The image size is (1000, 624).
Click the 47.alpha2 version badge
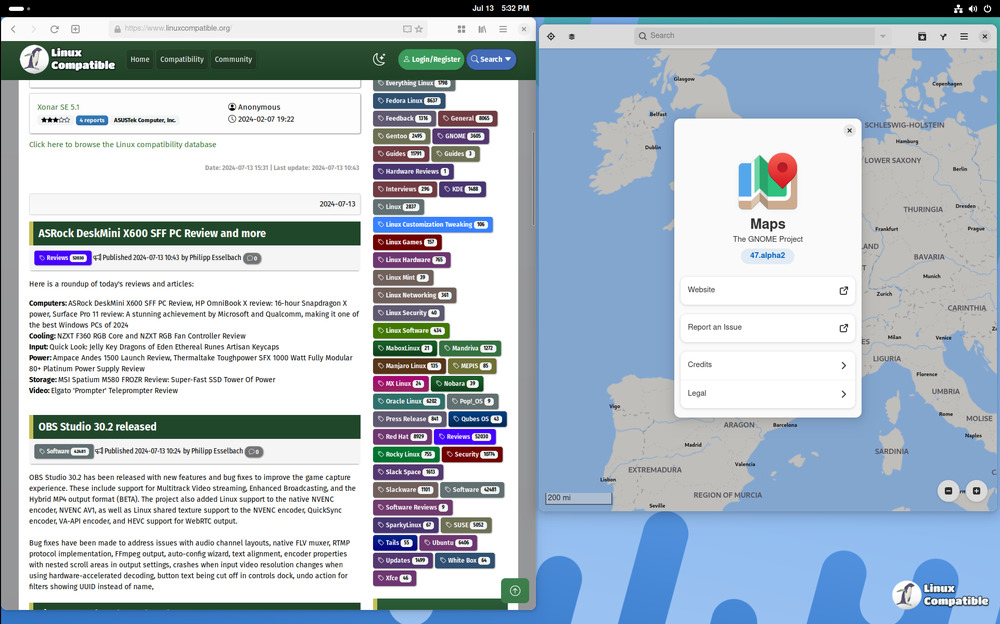[767, 255]
